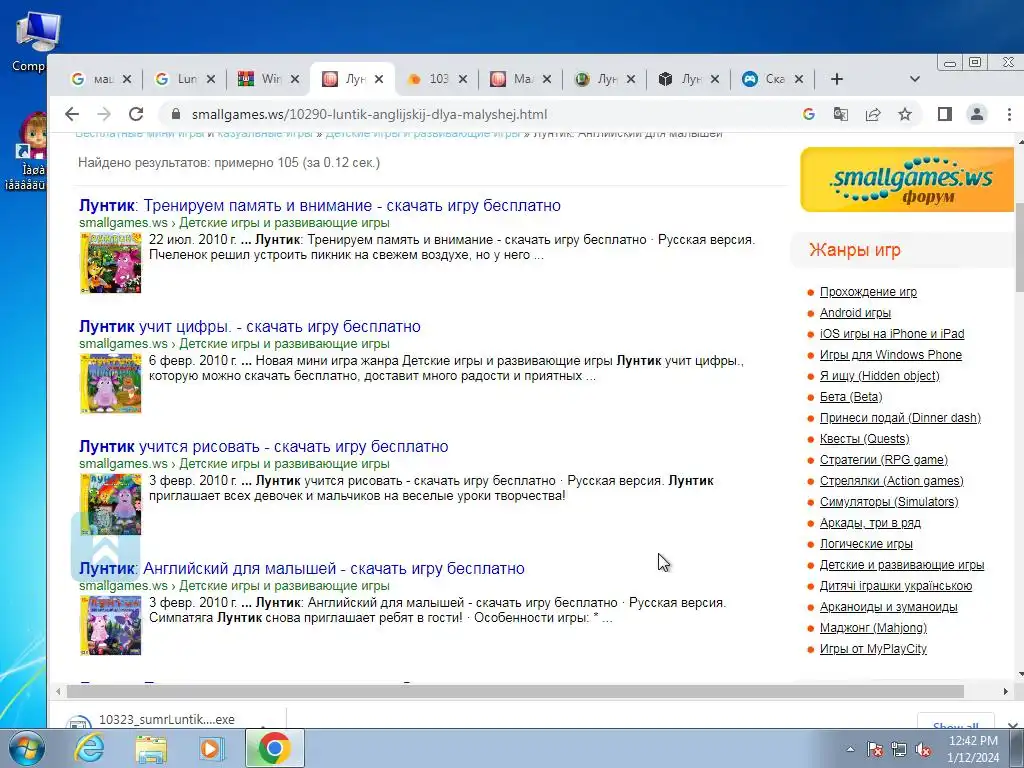The height and width of the screenshot is (768, 1024).
Task: Open 'Игры для Windows Phone' link
Action: point(891,355)
